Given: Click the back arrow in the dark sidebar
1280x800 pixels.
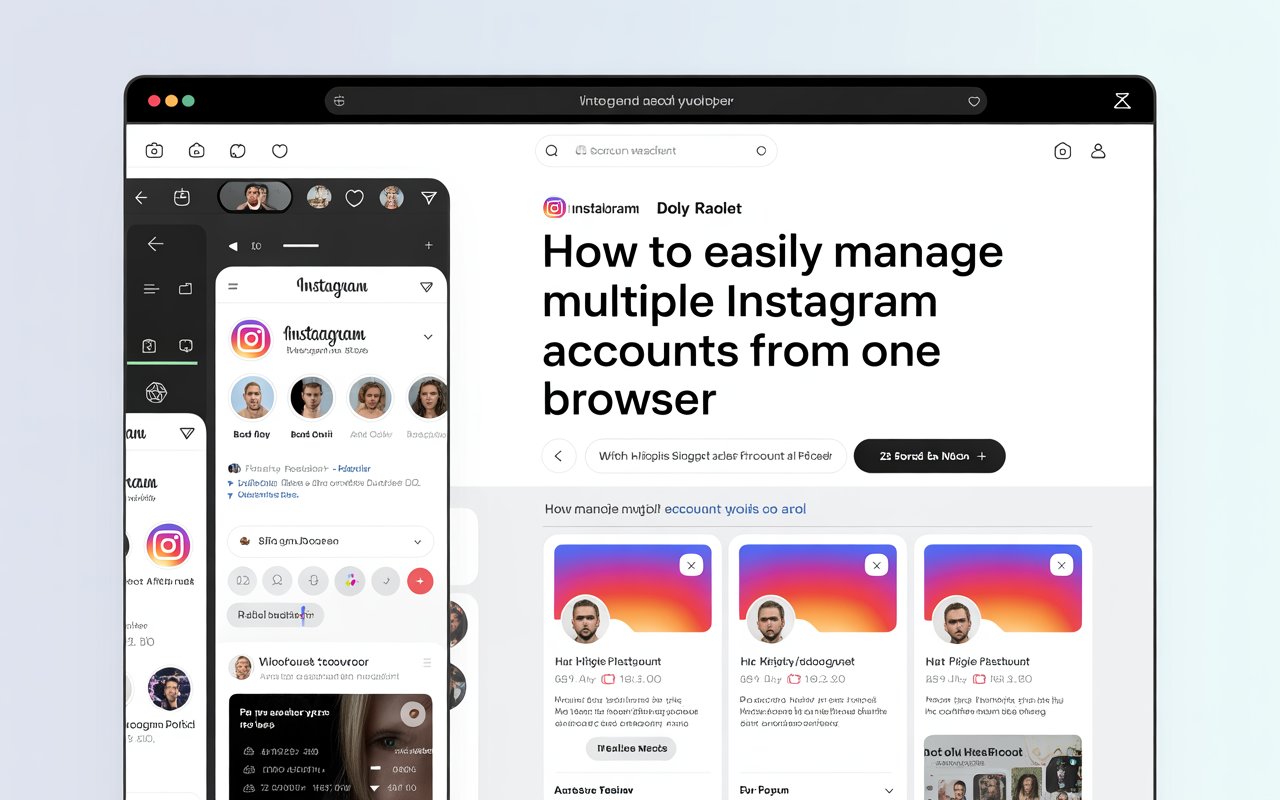Looking at the screenshot, I should (x=155, y=244).
